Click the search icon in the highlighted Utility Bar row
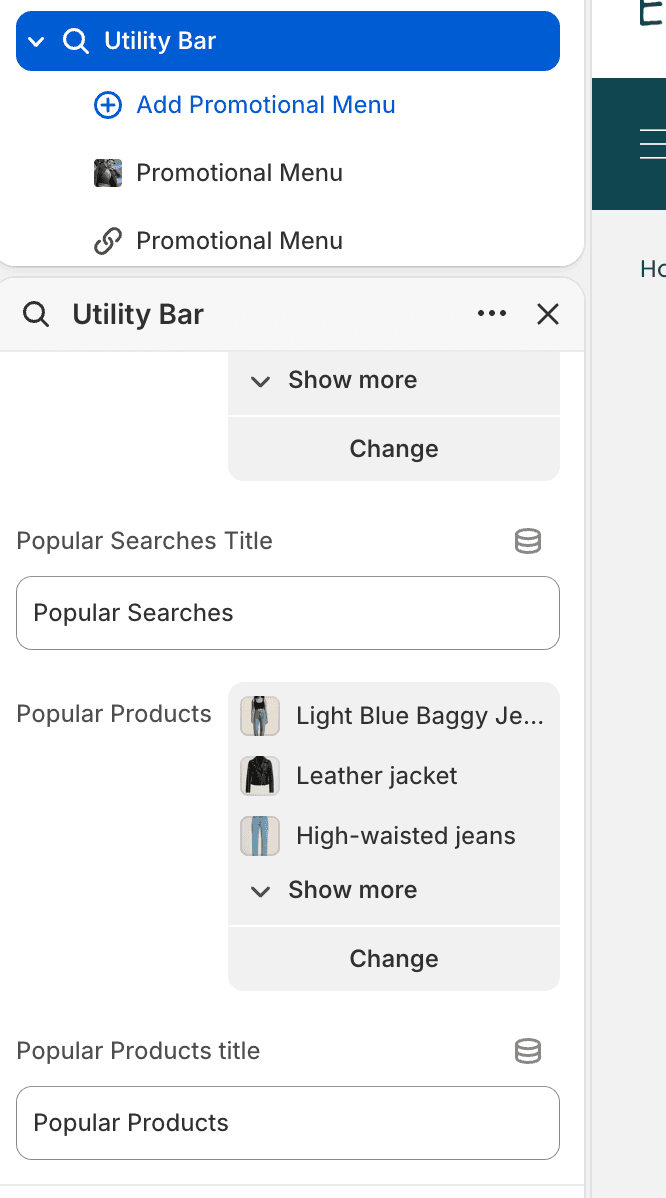666x1198 pixels. [x=75, y=40]
